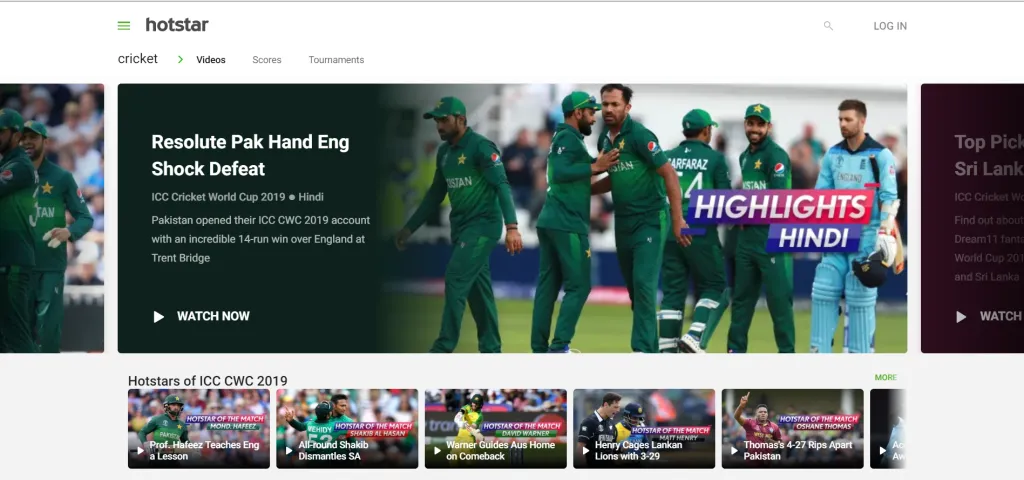Click the green chevron after cricket
The image size is (1024, 480).
coord(180,59)
